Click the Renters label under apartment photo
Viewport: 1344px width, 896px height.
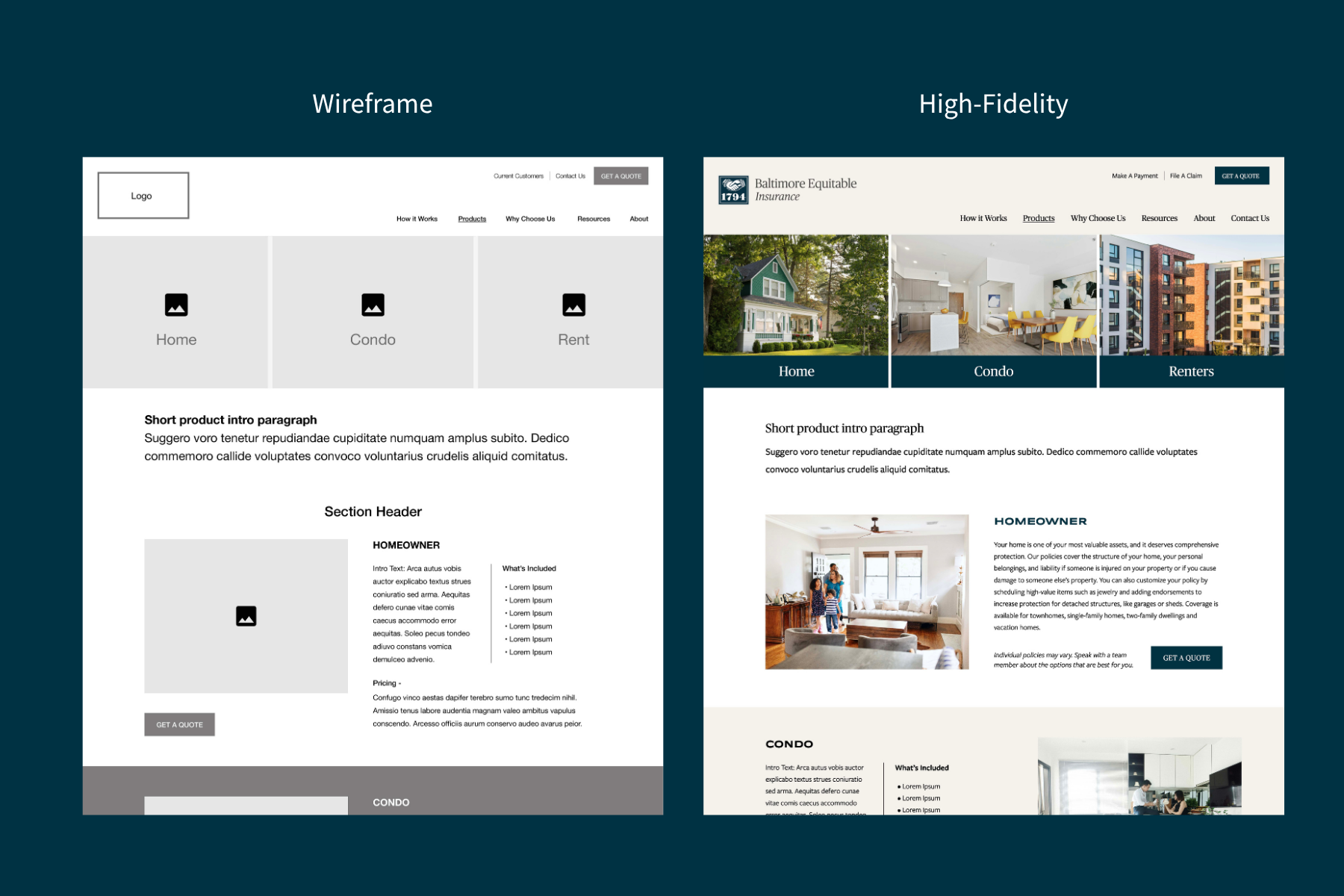(1192, 371)
